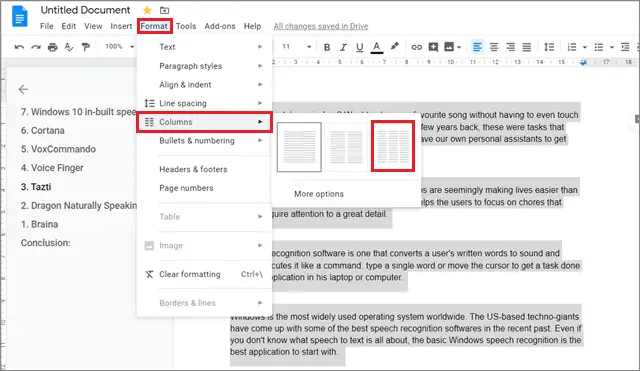Print the document
Viewport: 640px width, 371px height.
coord(52,47)
